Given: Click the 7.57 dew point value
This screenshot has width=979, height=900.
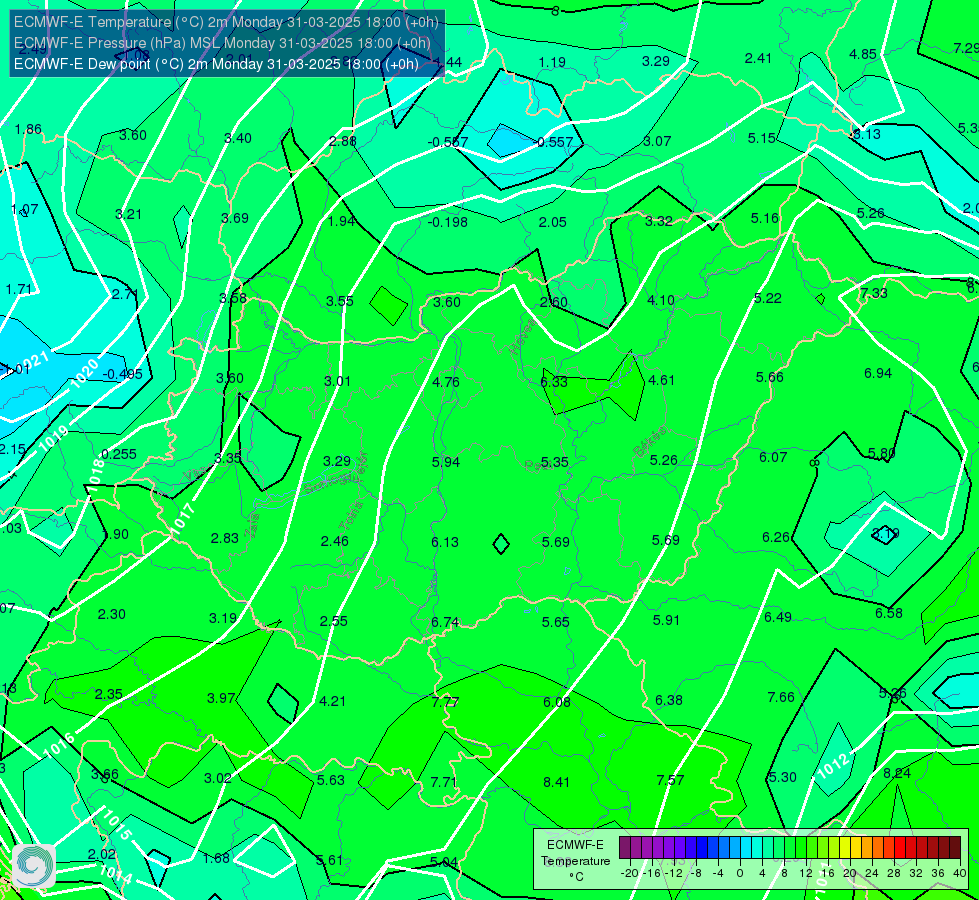Looking at the screenshot, I should 670,779.
